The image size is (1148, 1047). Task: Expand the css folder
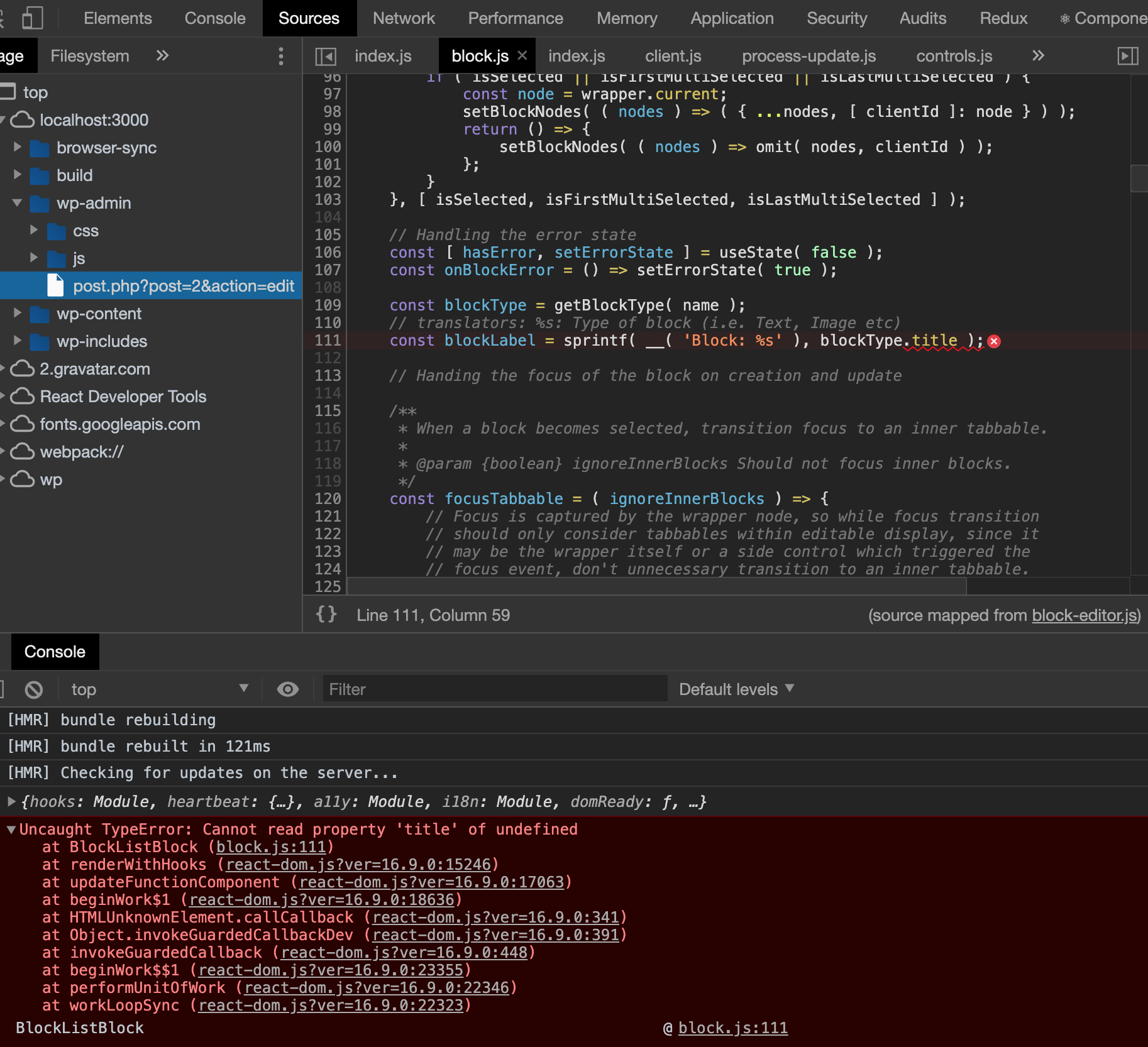(34, 230)
